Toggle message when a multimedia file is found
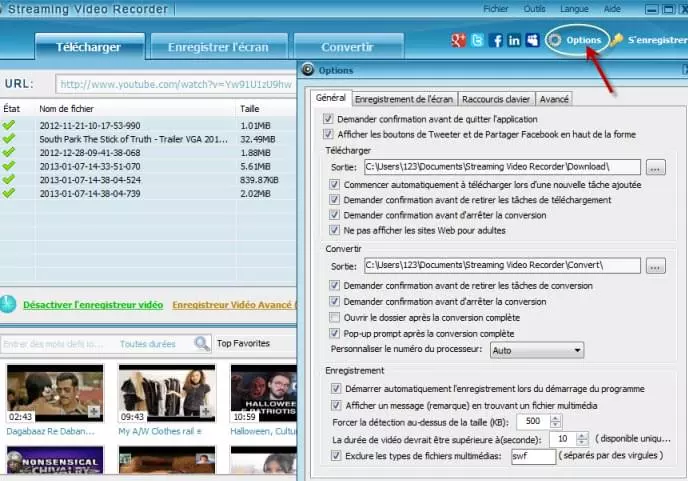The image size is (688, 481). [336, 405]
